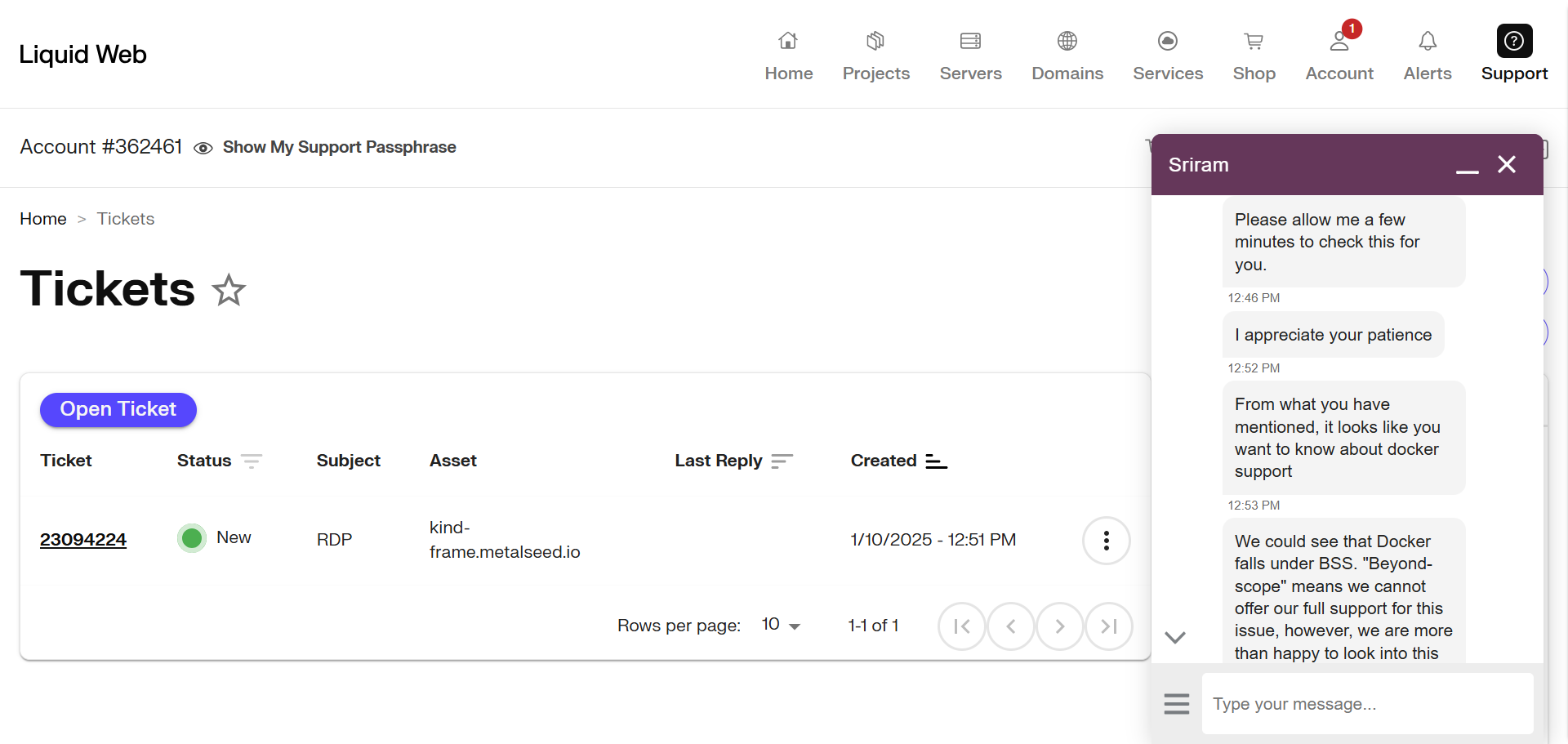Select the Subject column header

(349, 461)
